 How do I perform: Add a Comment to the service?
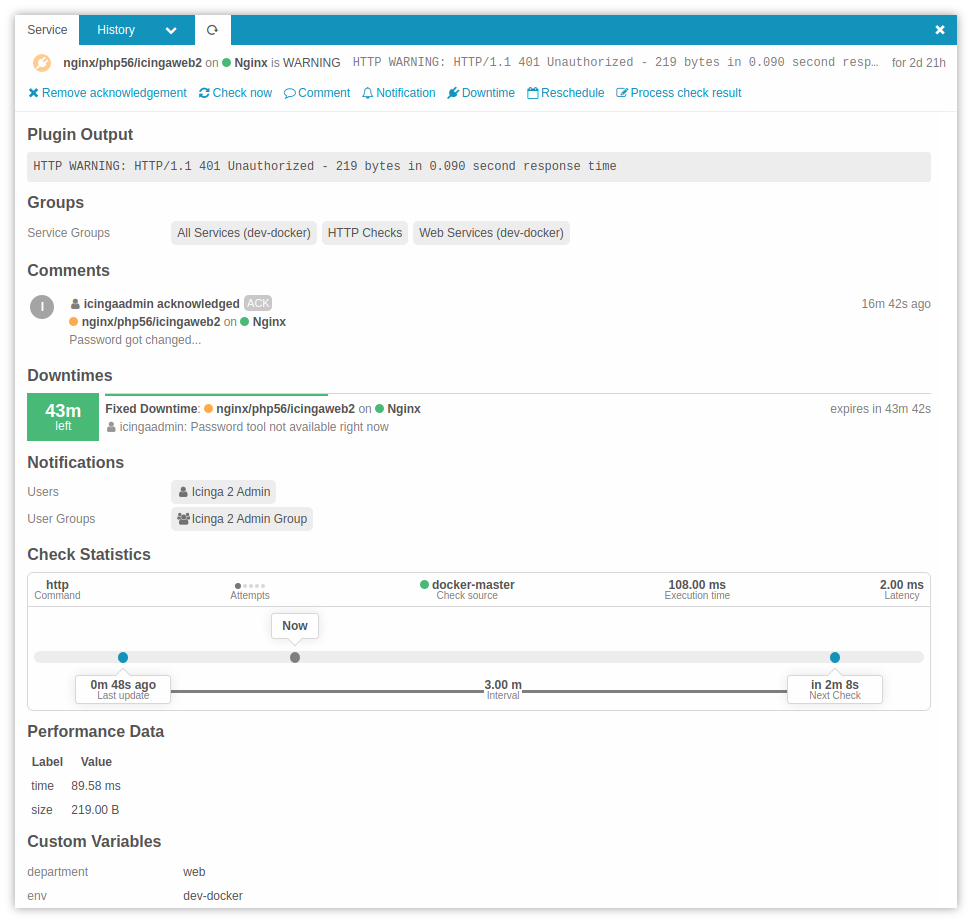(317, 93)
